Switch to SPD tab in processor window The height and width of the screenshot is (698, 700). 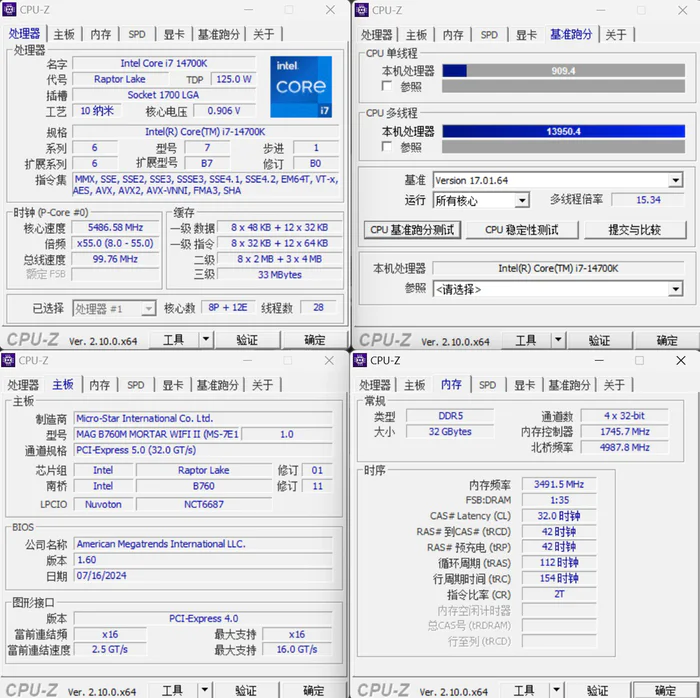(137, 34)
